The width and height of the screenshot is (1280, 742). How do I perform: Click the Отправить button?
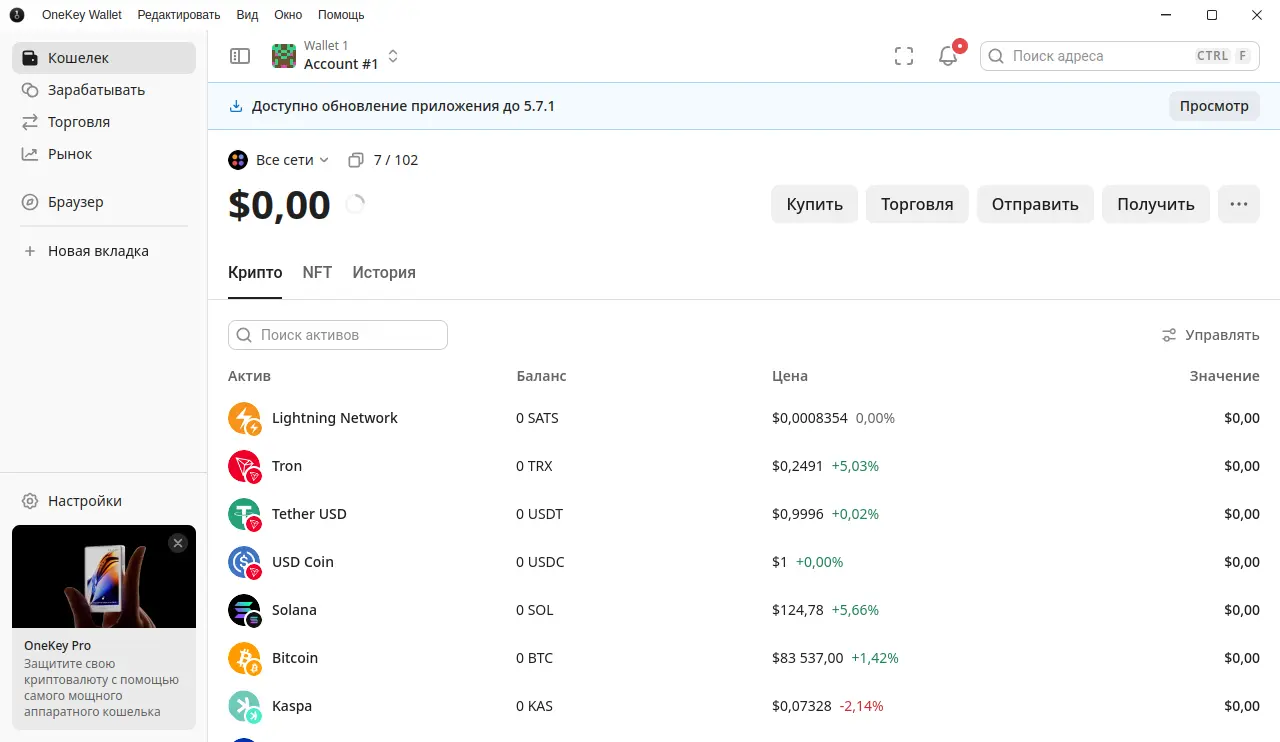pos(1035,204)
